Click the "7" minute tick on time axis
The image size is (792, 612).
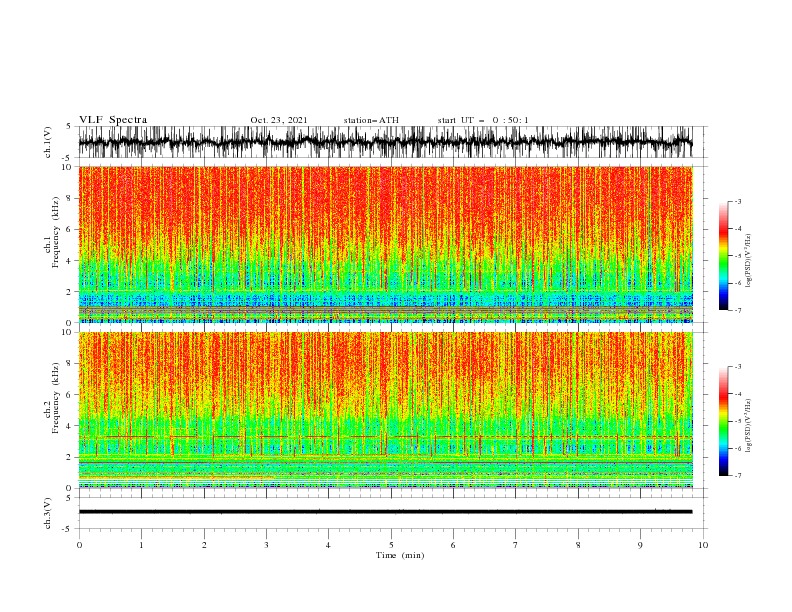coord(516,545)
